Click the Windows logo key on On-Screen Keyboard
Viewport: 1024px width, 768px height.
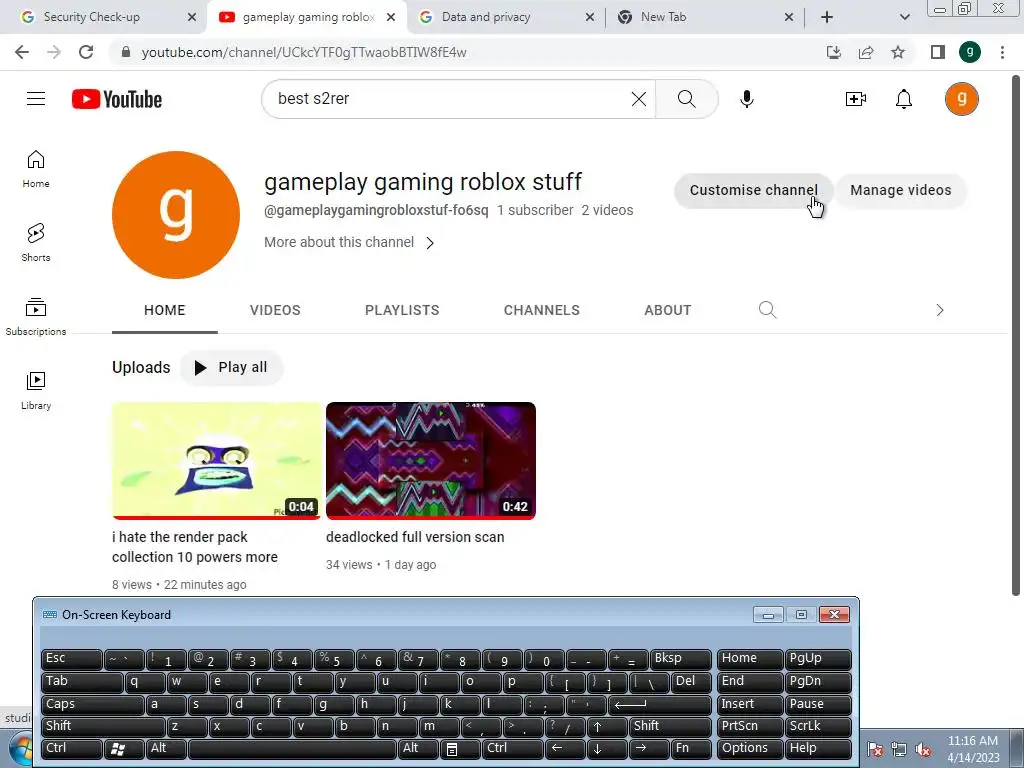click(x=124, y=748)
